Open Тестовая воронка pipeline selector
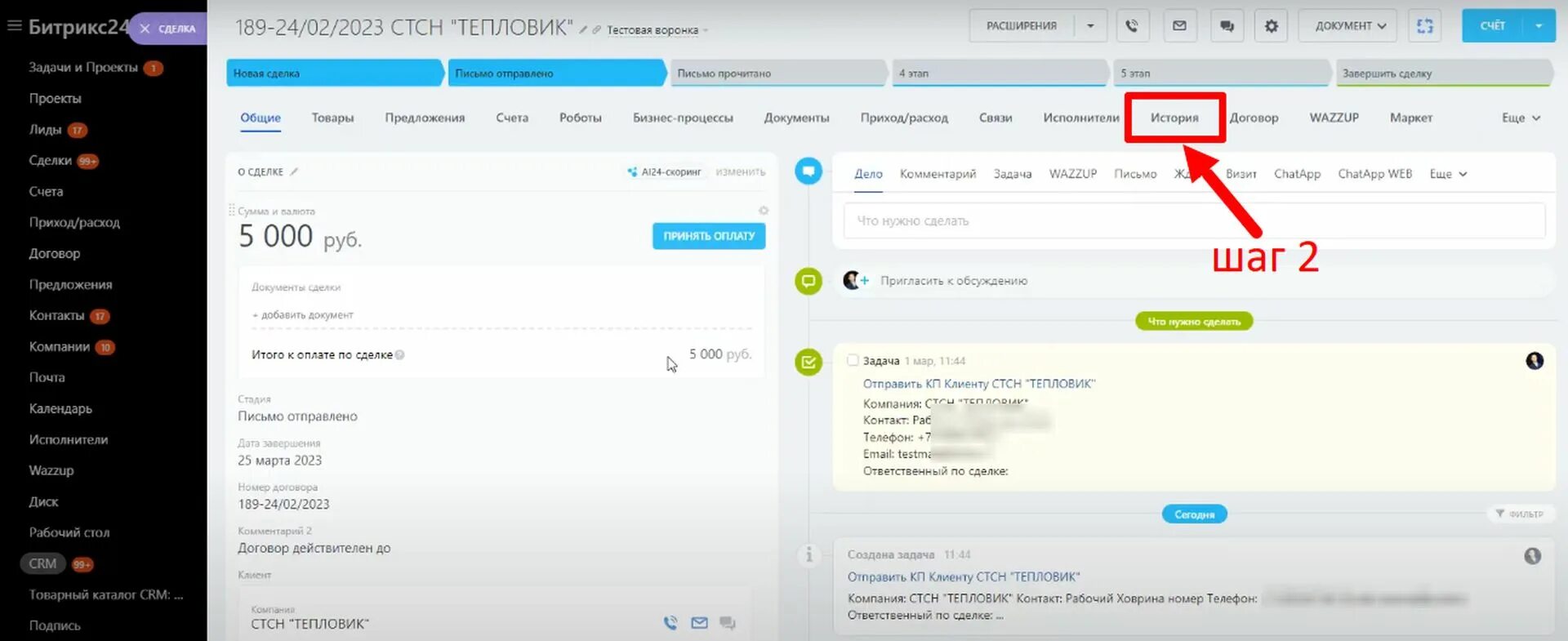The height and width of the screenshot is (641, 1568). 657,30
